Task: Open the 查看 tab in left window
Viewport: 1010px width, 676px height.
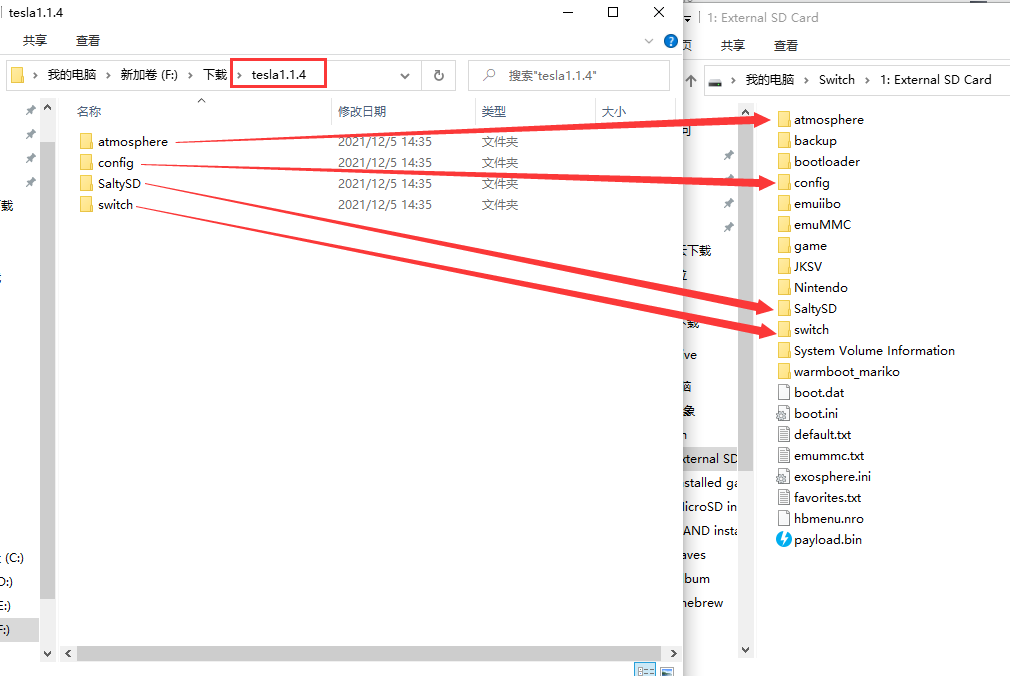Action: [88, 41]
